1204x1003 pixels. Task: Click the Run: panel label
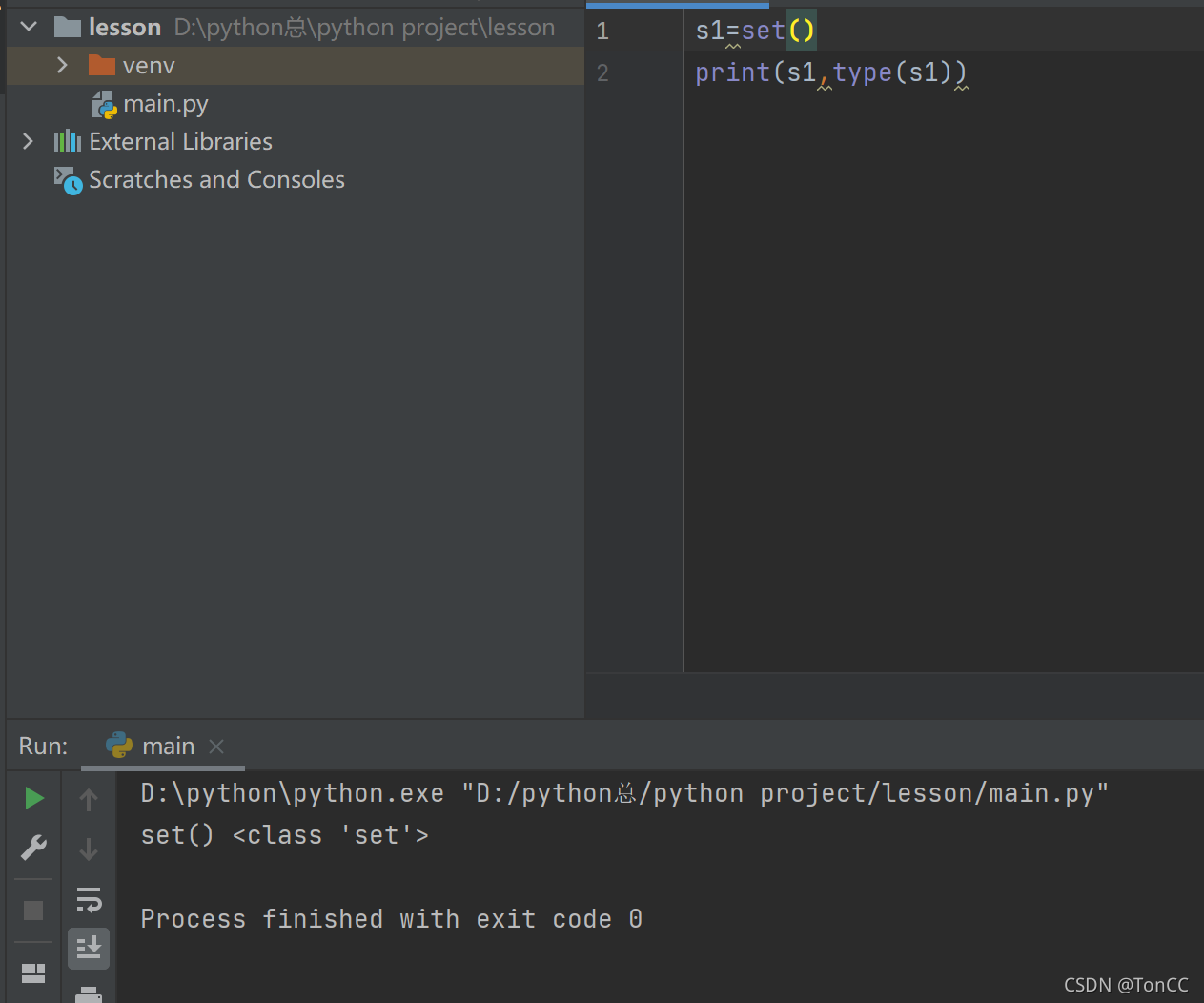[x=43, y=746]
